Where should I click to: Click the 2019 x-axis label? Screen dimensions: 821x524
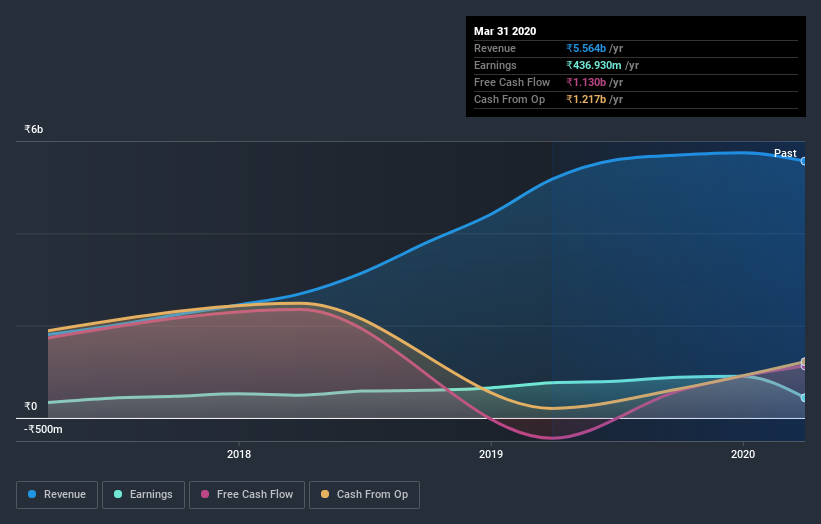(x=491, y=454)
